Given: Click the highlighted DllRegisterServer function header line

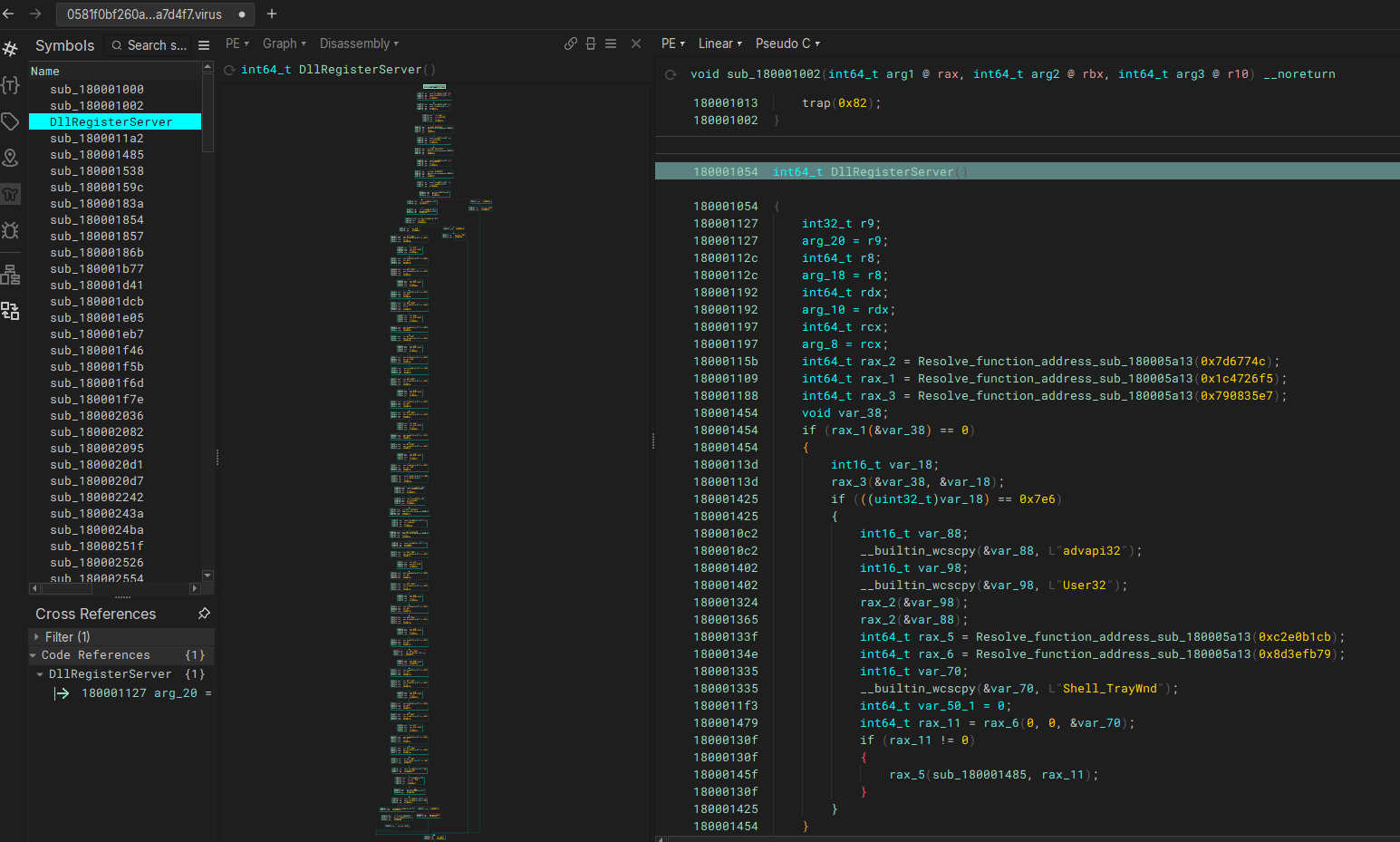Looking at the screenshot, I should click(1027, 171).
